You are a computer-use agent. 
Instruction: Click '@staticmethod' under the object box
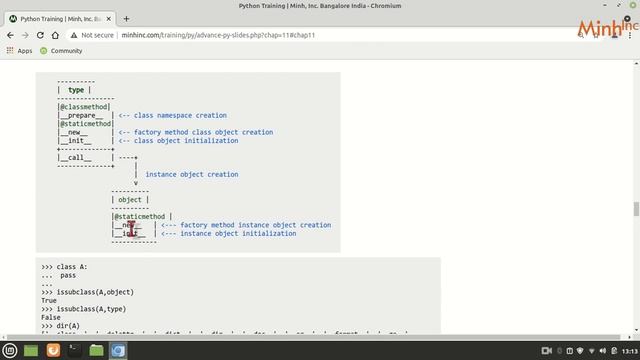(140, 217)
